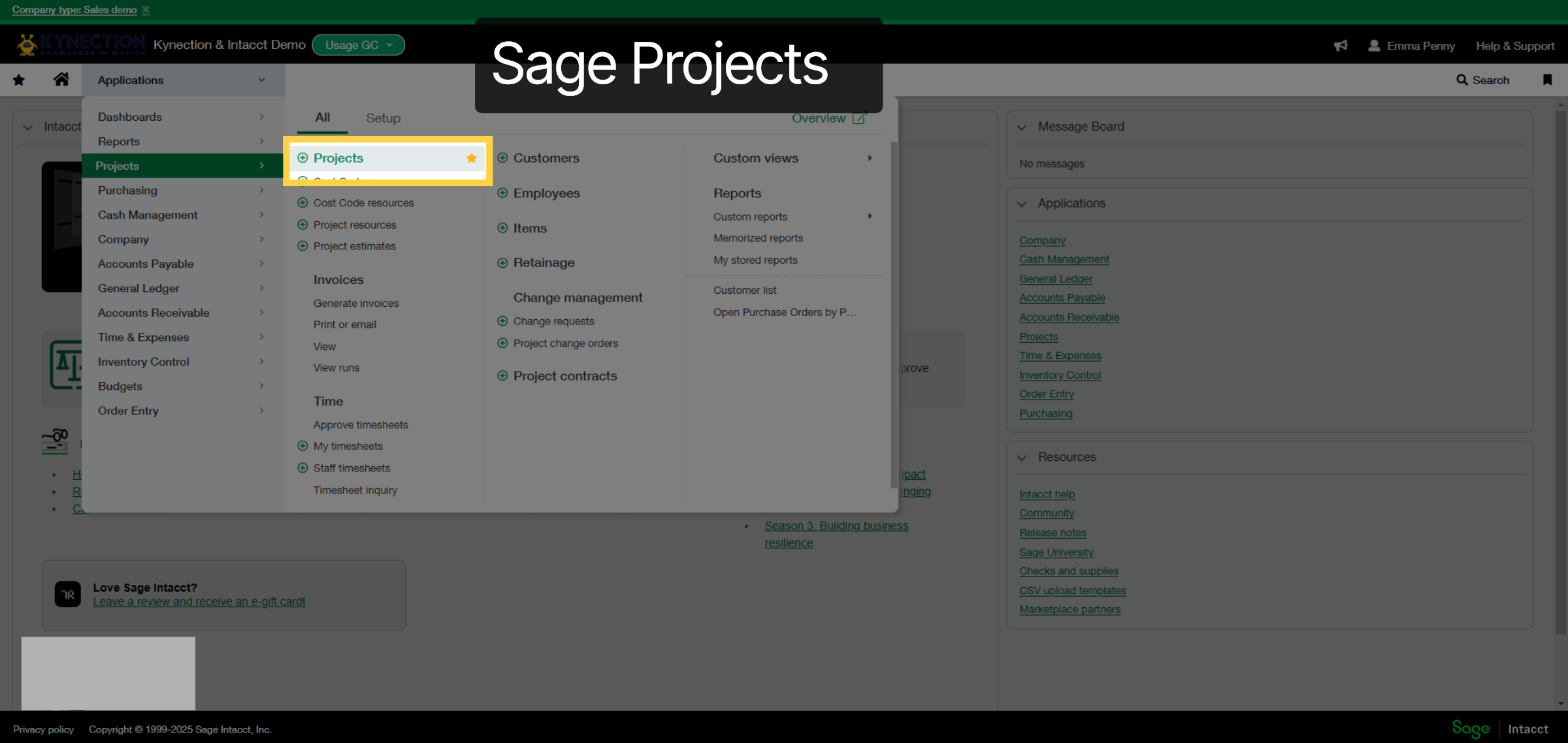
Task: Open My stored reports
Action: [755, 260]
